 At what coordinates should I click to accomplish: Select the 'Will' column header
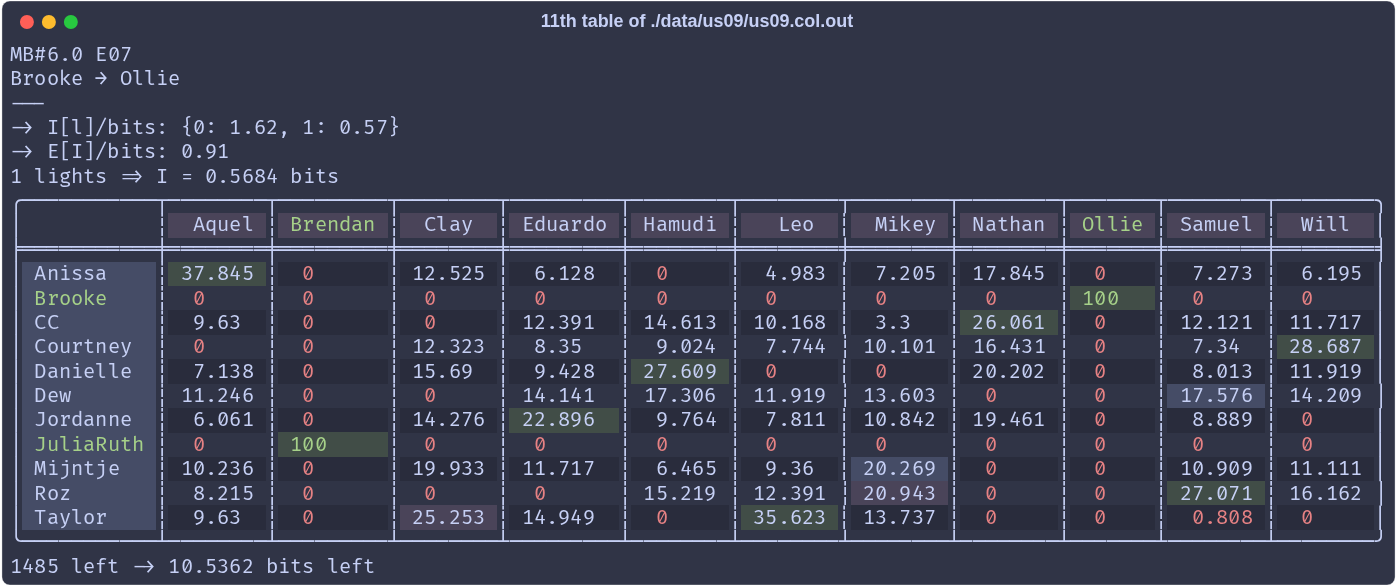coord(1325,224)
